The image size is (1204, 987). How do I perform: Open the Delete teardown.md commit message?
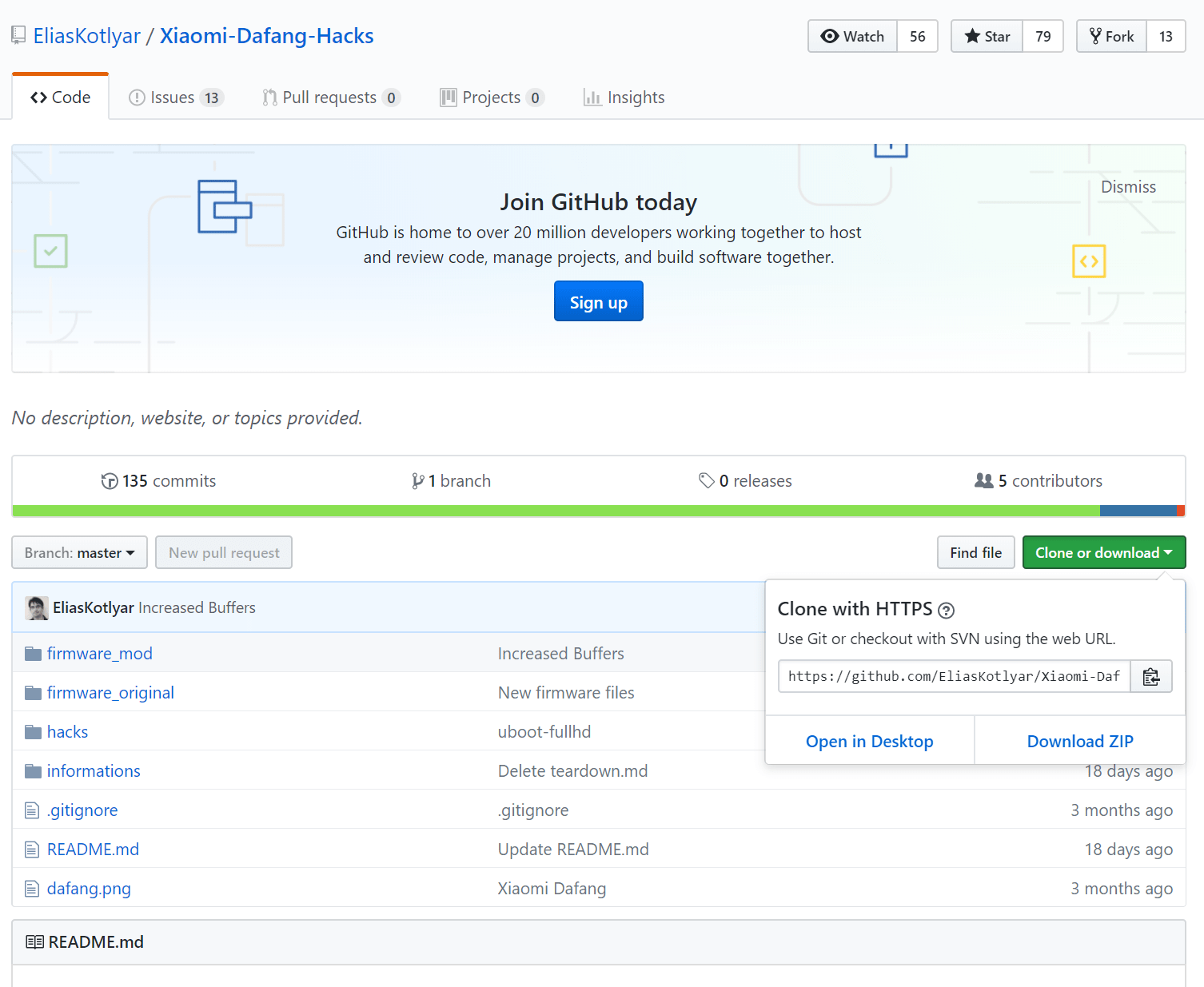click(572, 771)
